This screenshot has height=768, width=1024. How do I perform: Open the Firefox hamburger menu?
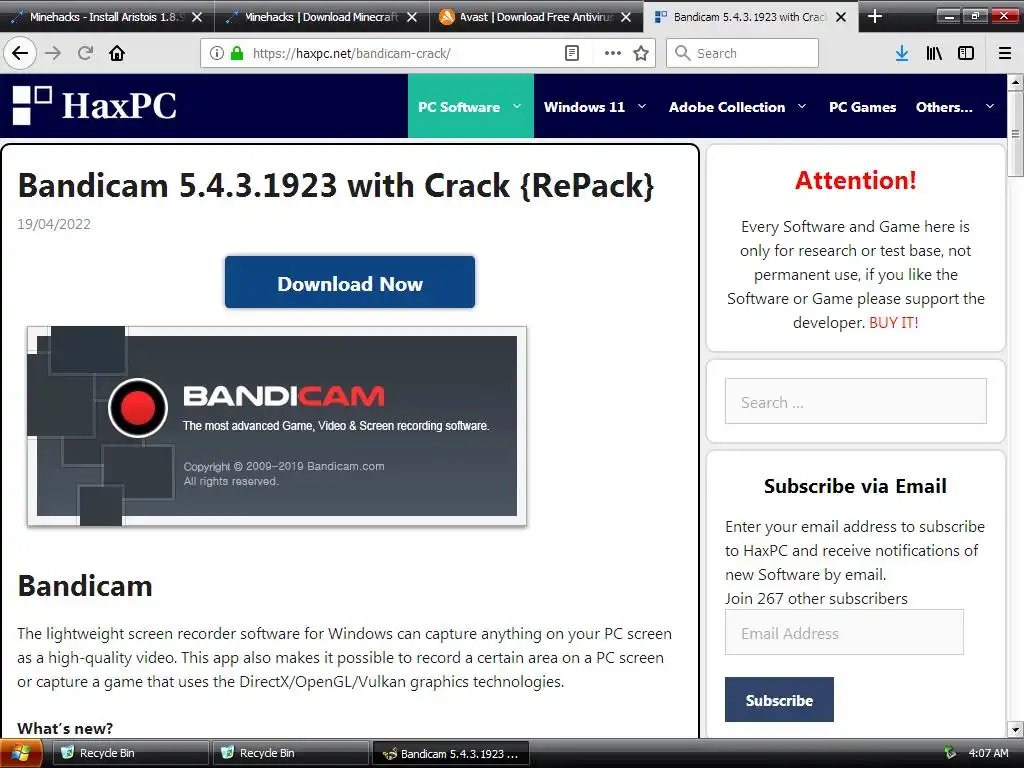pyautogui.click(x=1005, y=53)
